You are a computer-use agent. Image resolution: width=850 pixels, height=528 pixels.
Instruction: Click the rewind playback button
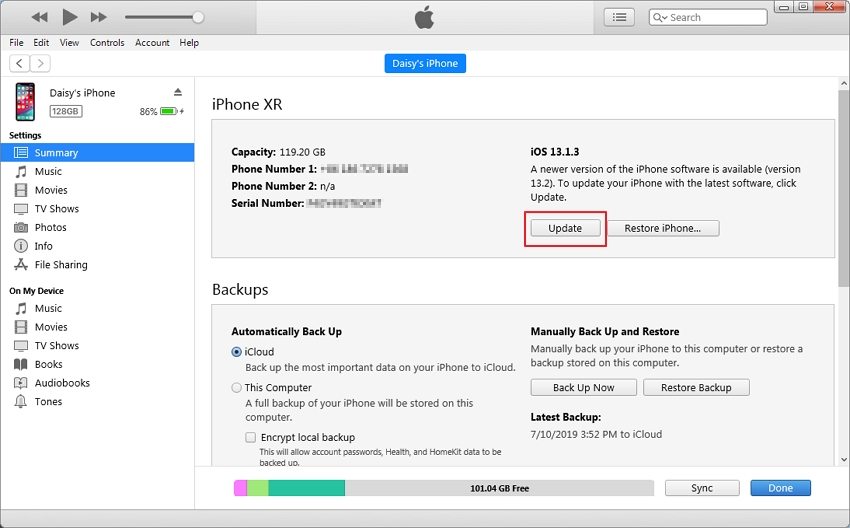pyautogui.click(x=39, y=17)
